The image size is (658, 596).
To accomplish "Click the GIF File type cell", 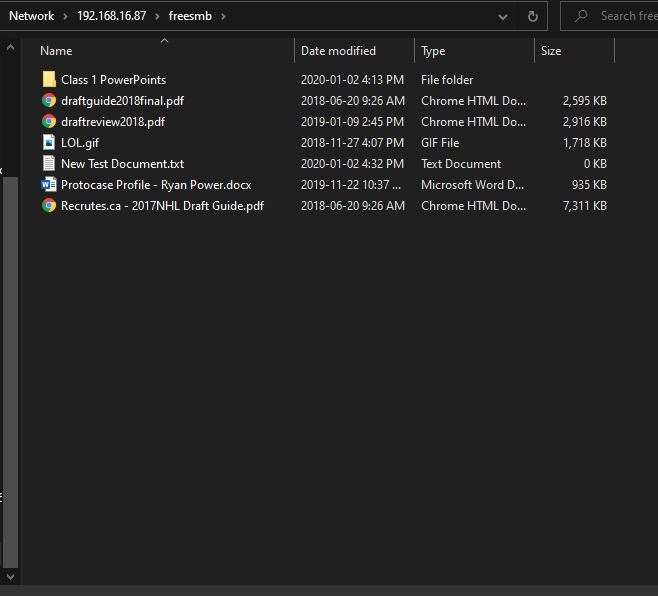I will 440,143.
